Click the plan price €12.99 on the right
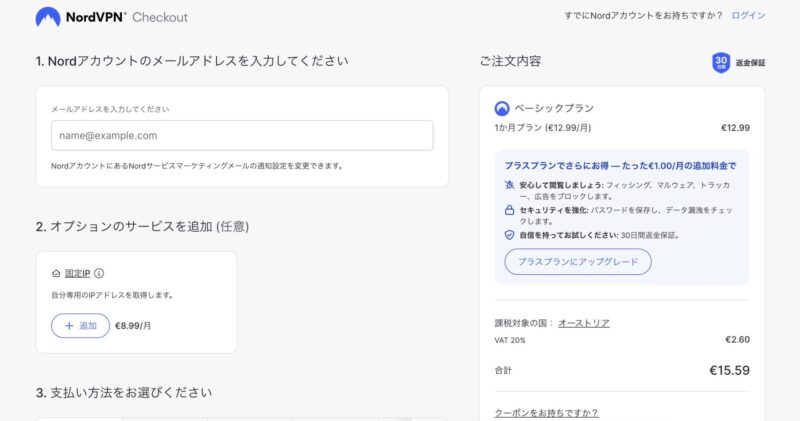This screenshot has height=421, width=800. click(735, 128)
